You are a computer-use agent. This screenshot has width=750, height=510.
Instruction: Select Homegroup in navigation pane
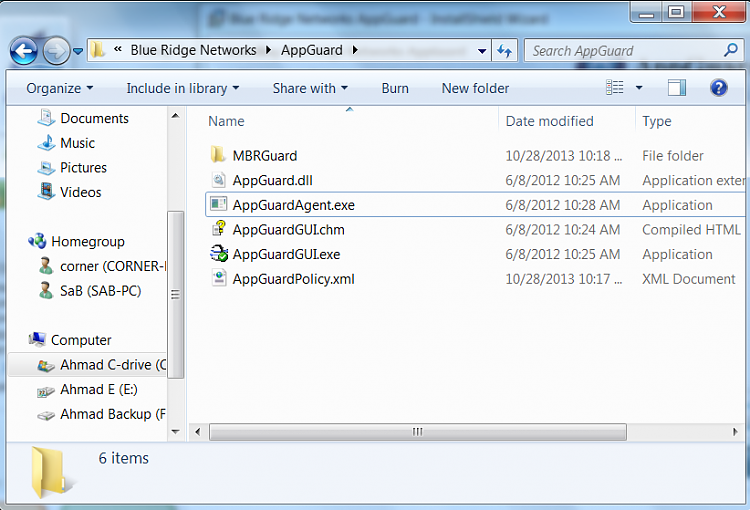click(x=88, y=242)
